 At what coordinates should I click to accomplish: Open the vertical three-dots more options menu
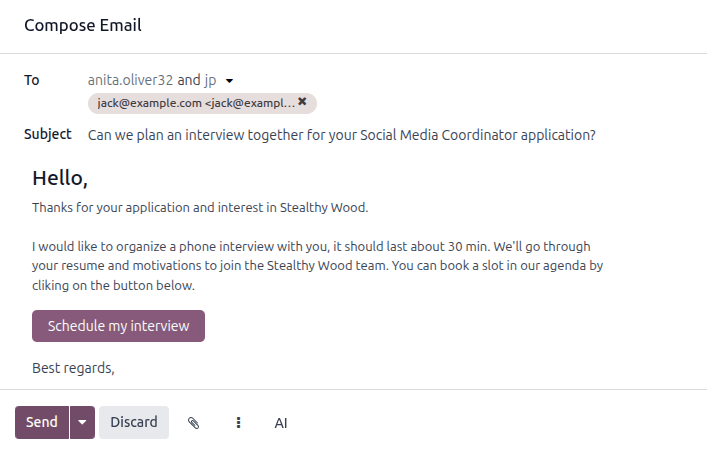coord(238,423)
